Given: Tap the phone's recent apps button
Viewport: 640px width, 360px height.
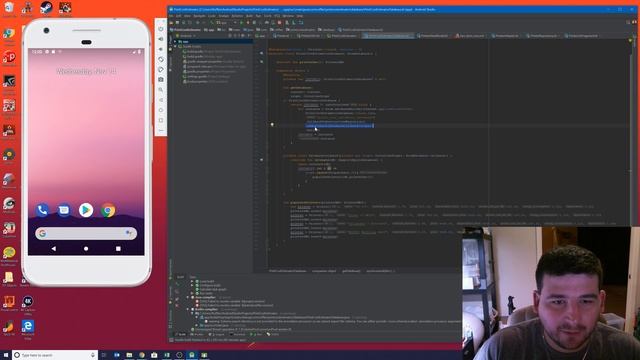Looking at the screenshot, I should click(x=118, y=249).
